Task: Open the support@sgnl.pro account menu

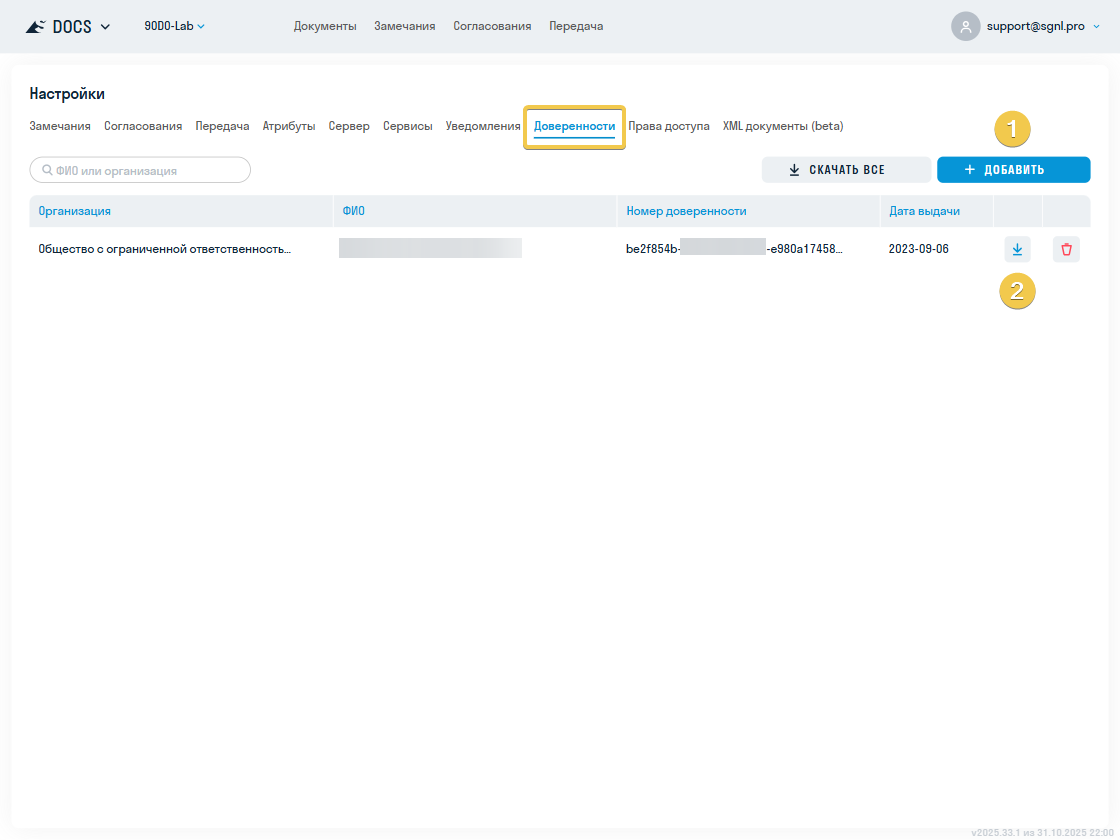Action: (1034, 26)
